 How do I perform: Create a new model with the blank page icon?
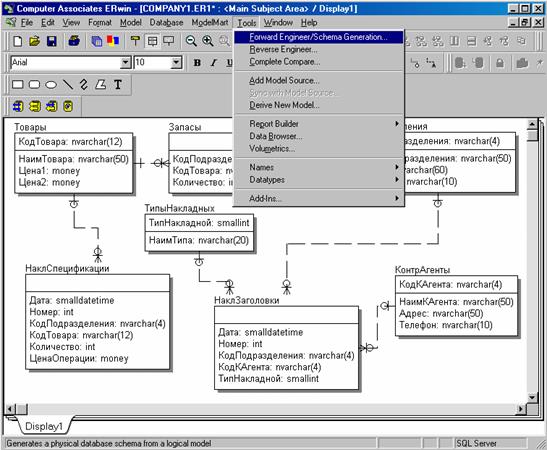coord(17,41)
